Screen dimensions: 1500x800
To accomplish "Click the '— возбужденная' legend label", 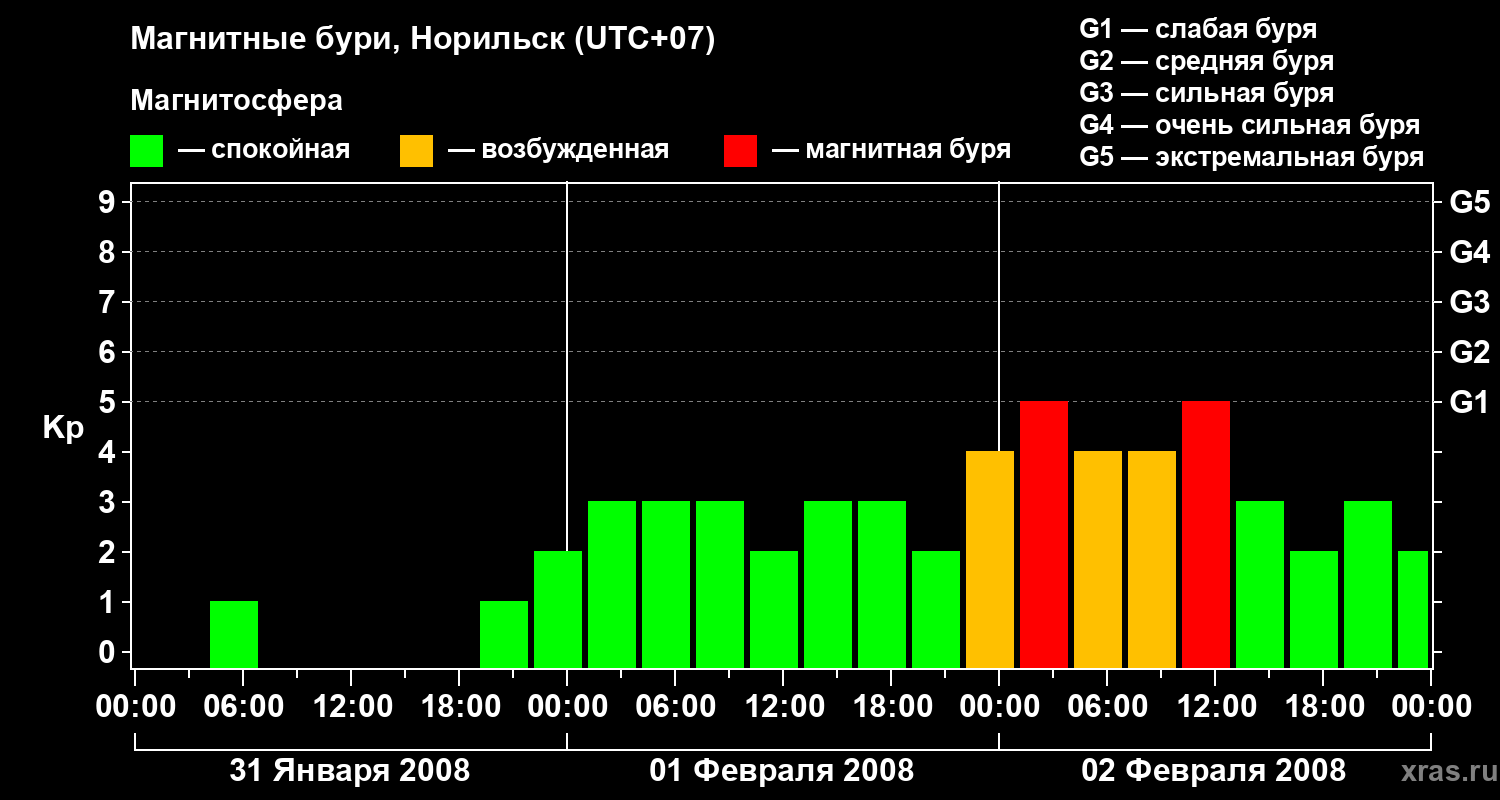I will [558, 150].
